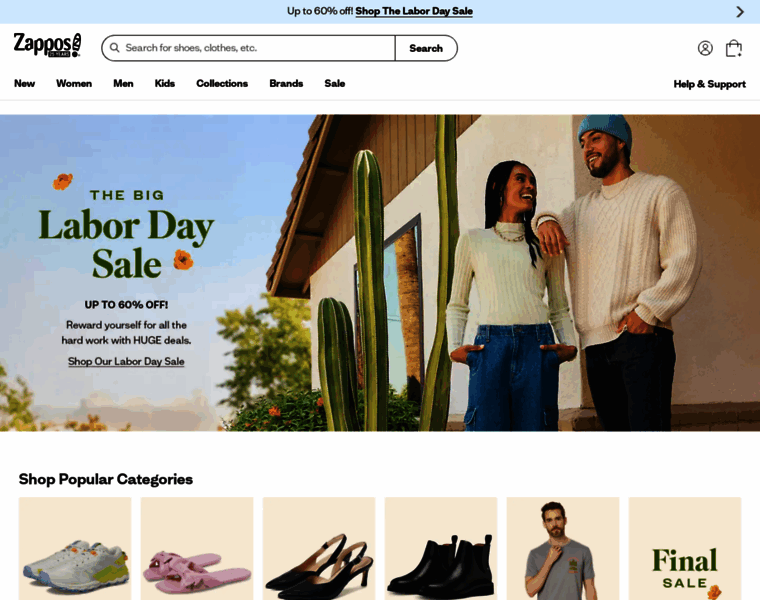Open Help & Support
Viewport: 760px width, 600px height.
tap(710, 84)
